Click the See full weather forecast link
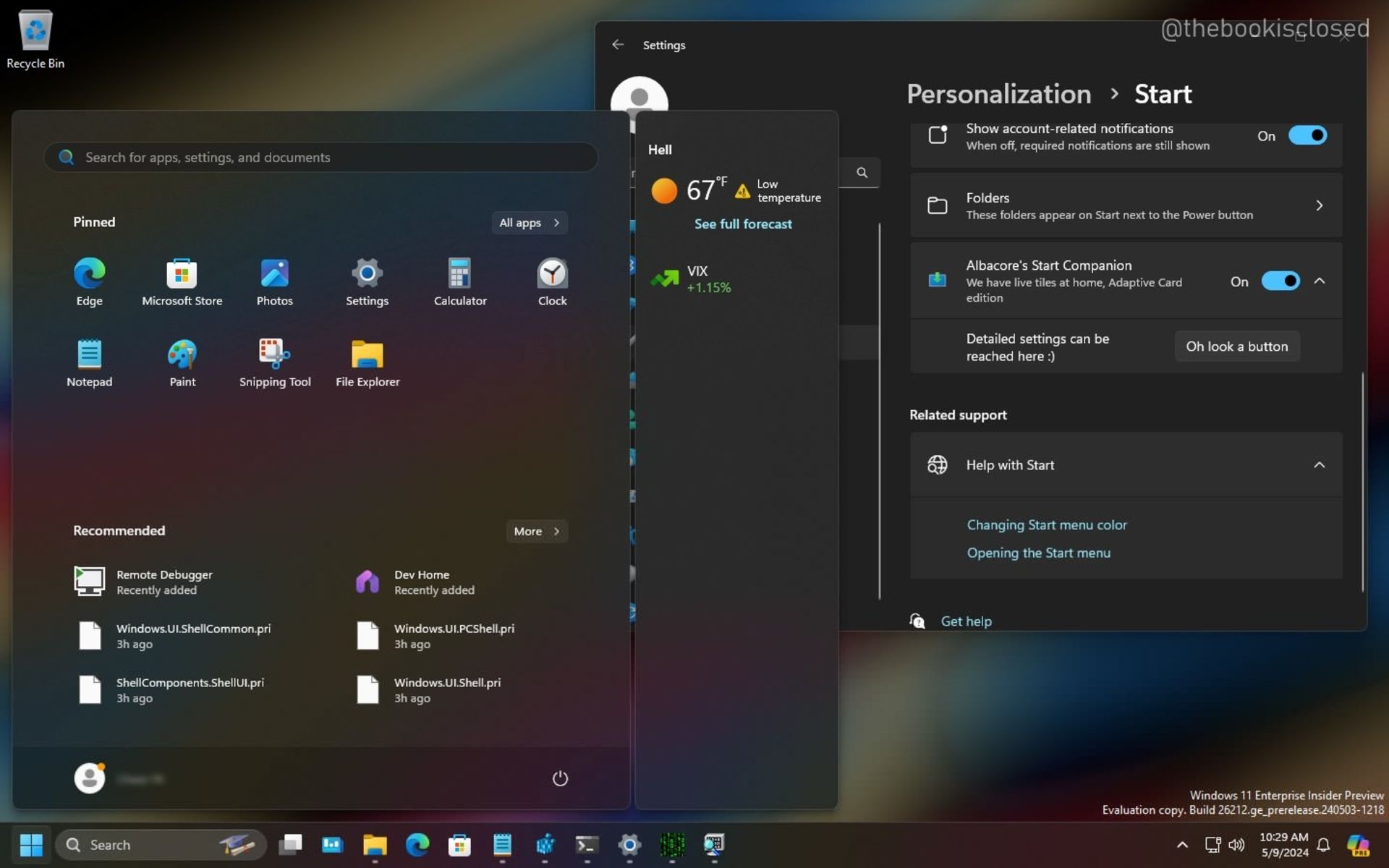Screen dimensions: 1389x868 (743, 222)
